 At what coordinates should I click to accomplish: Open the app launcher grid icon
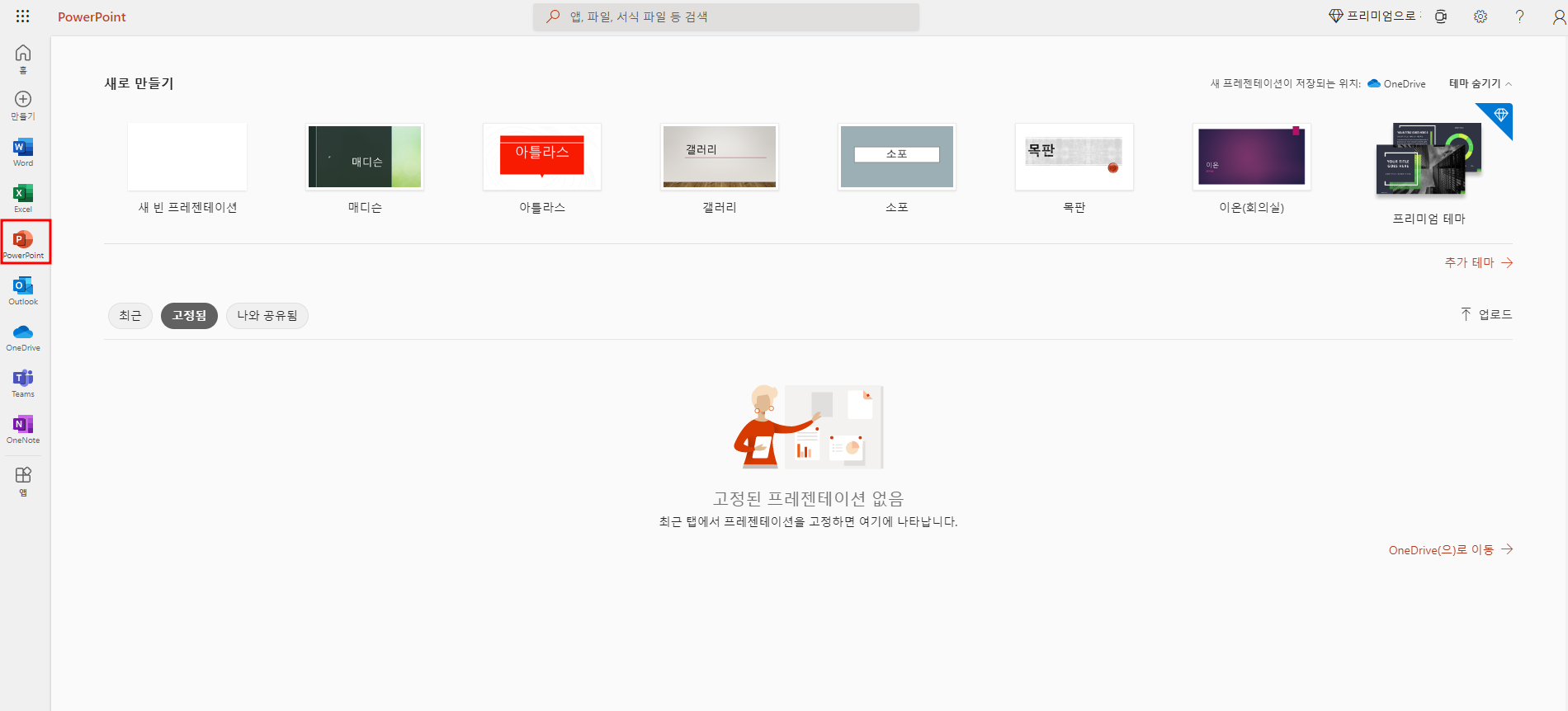(22, 16)
